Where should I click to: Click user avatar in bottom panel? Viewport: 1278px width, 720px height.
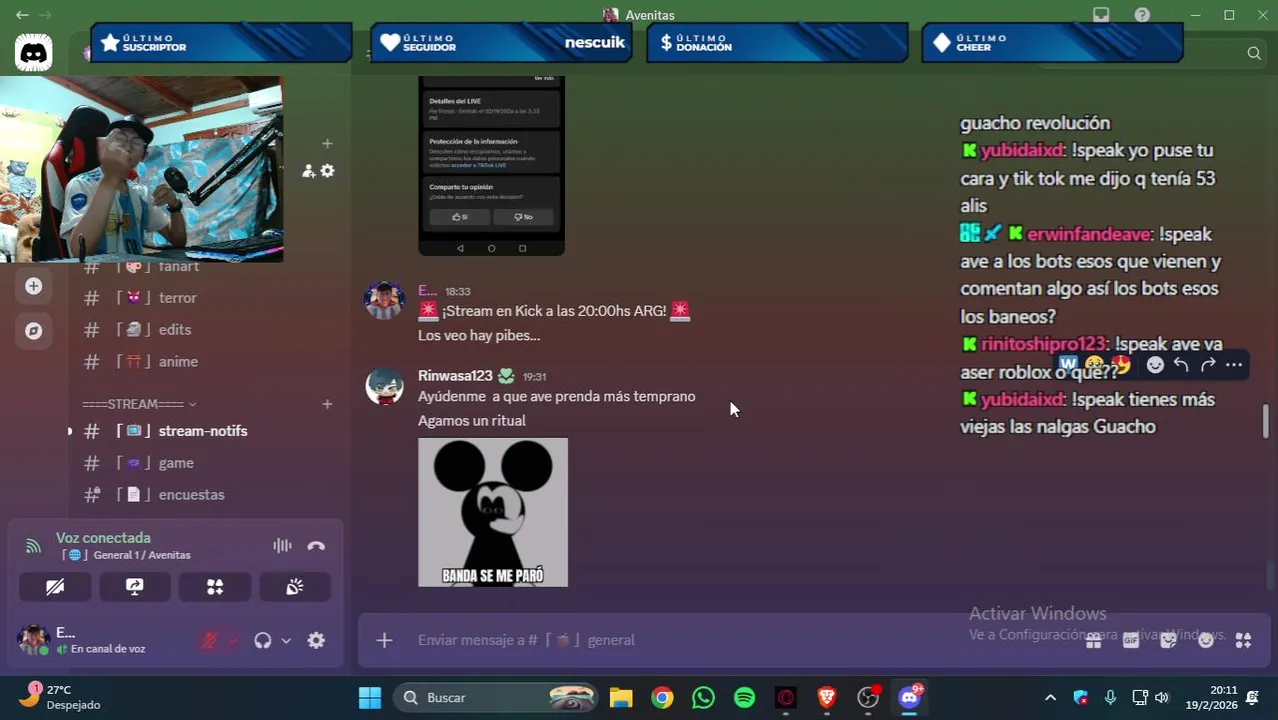(x=34, y=640)
